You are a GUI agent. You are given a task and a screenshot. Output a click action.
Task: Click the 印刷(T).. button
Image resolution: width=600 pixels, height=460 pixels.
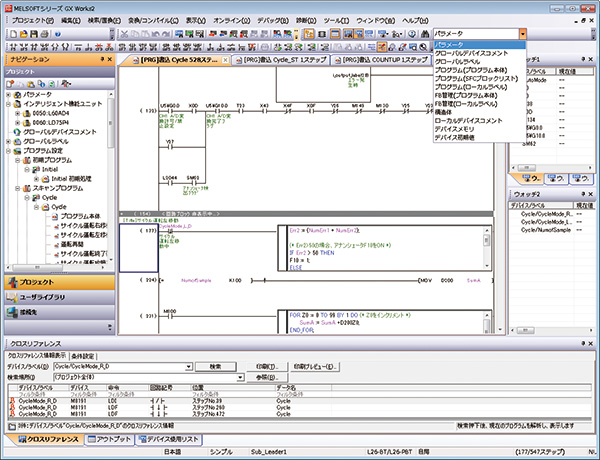(267, 367)
